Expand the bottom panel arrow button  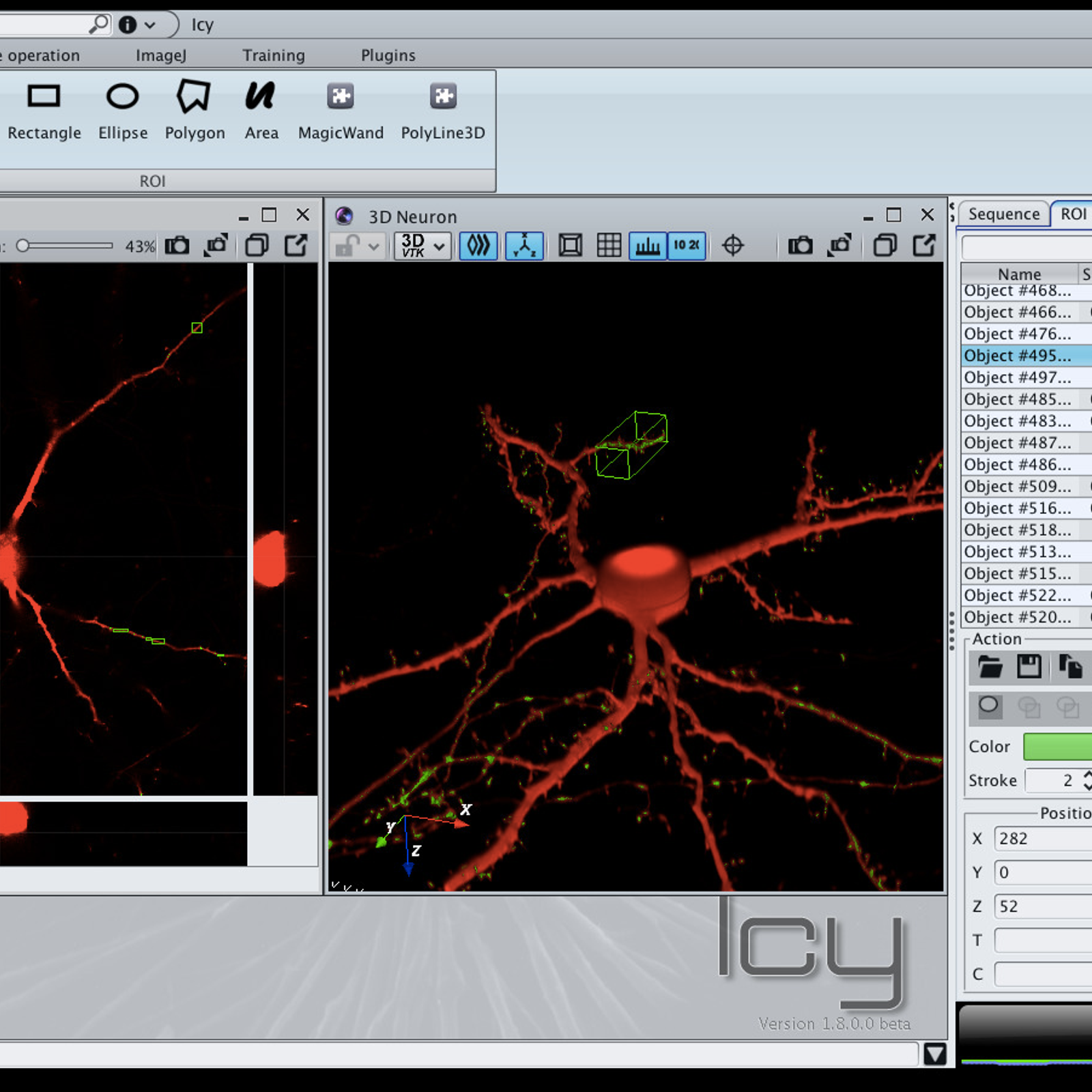pyautogui.click(x=934, y=1054)
